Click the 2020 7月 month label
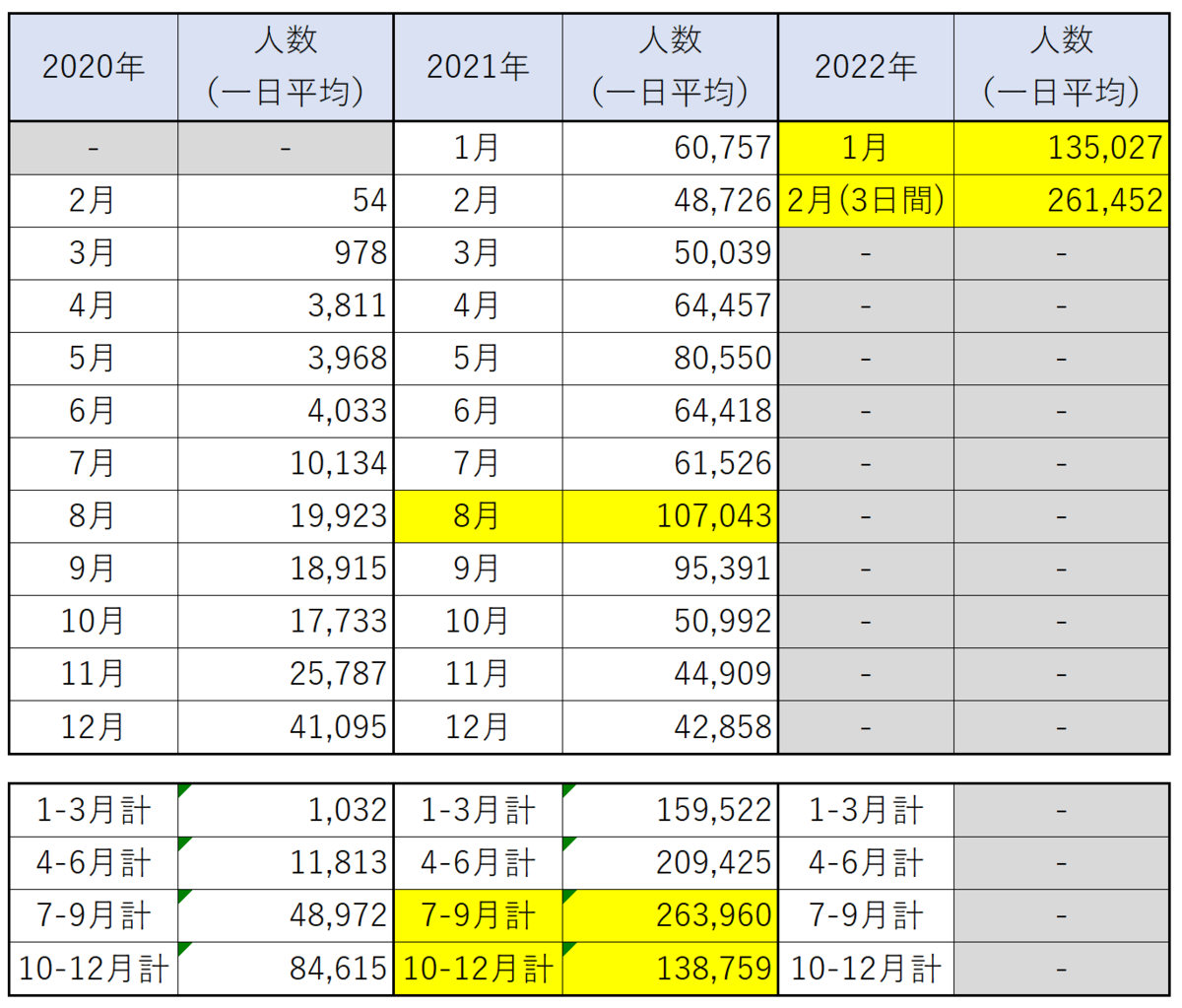 click(x=94, y=463)
